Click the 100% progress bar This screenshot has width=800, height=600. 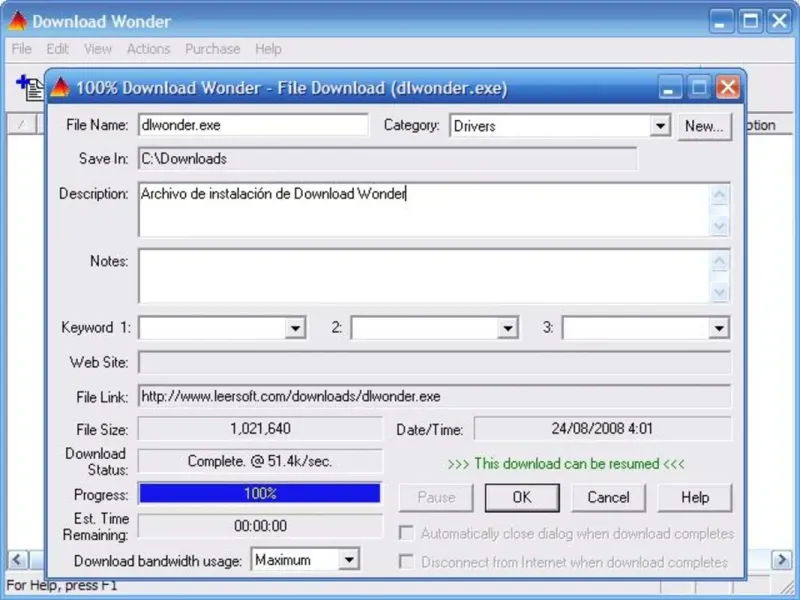(260, 493)
